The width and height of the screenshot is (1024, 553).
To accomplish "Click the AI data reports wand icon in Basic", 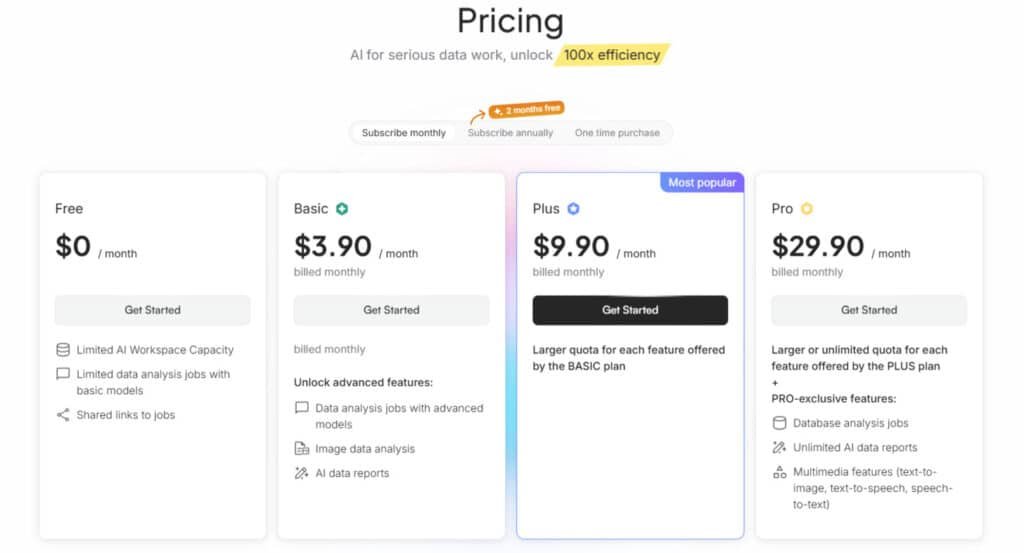I will coord(302,473).
